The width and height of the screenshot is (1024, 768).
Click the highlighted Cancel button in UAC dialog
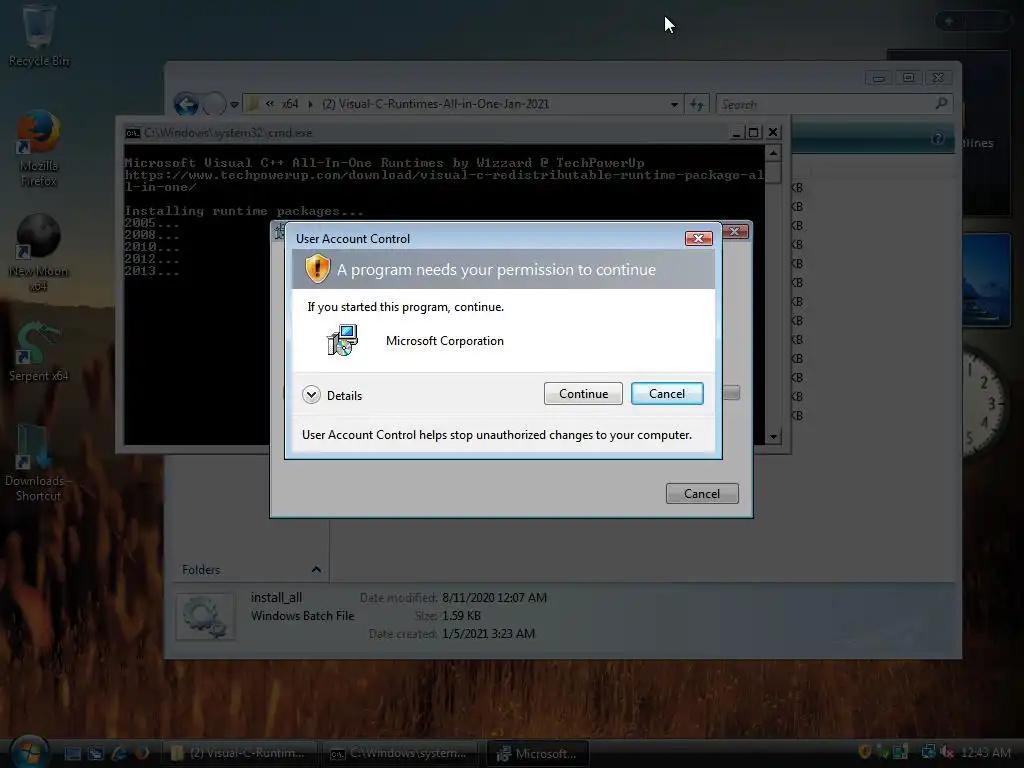[667, 394]
